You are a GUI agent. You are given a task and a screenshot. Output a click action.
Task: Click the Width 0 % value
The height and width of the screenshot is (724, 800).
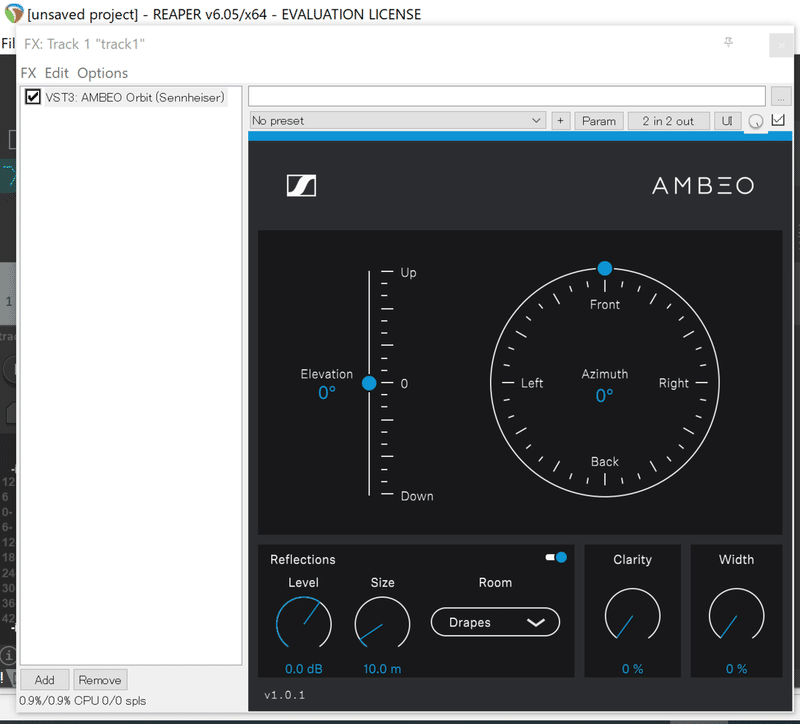(736, 669)
